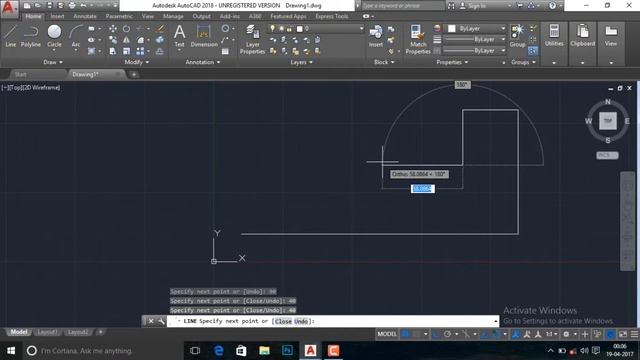This screenshot has height=360, width=640.
Task: Expand the Block panel dropdown
Action: [x=384, y=62]
